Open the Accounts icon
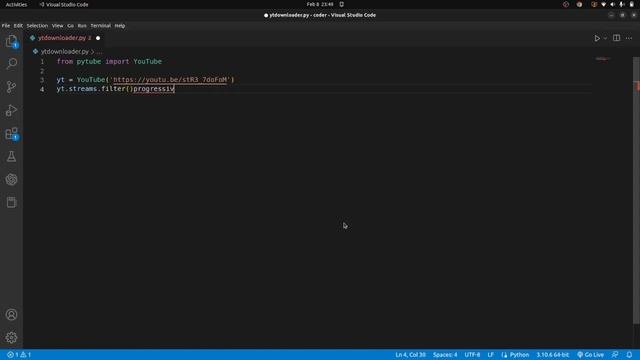Screen dimensions: 640x360 pos(11,315)
